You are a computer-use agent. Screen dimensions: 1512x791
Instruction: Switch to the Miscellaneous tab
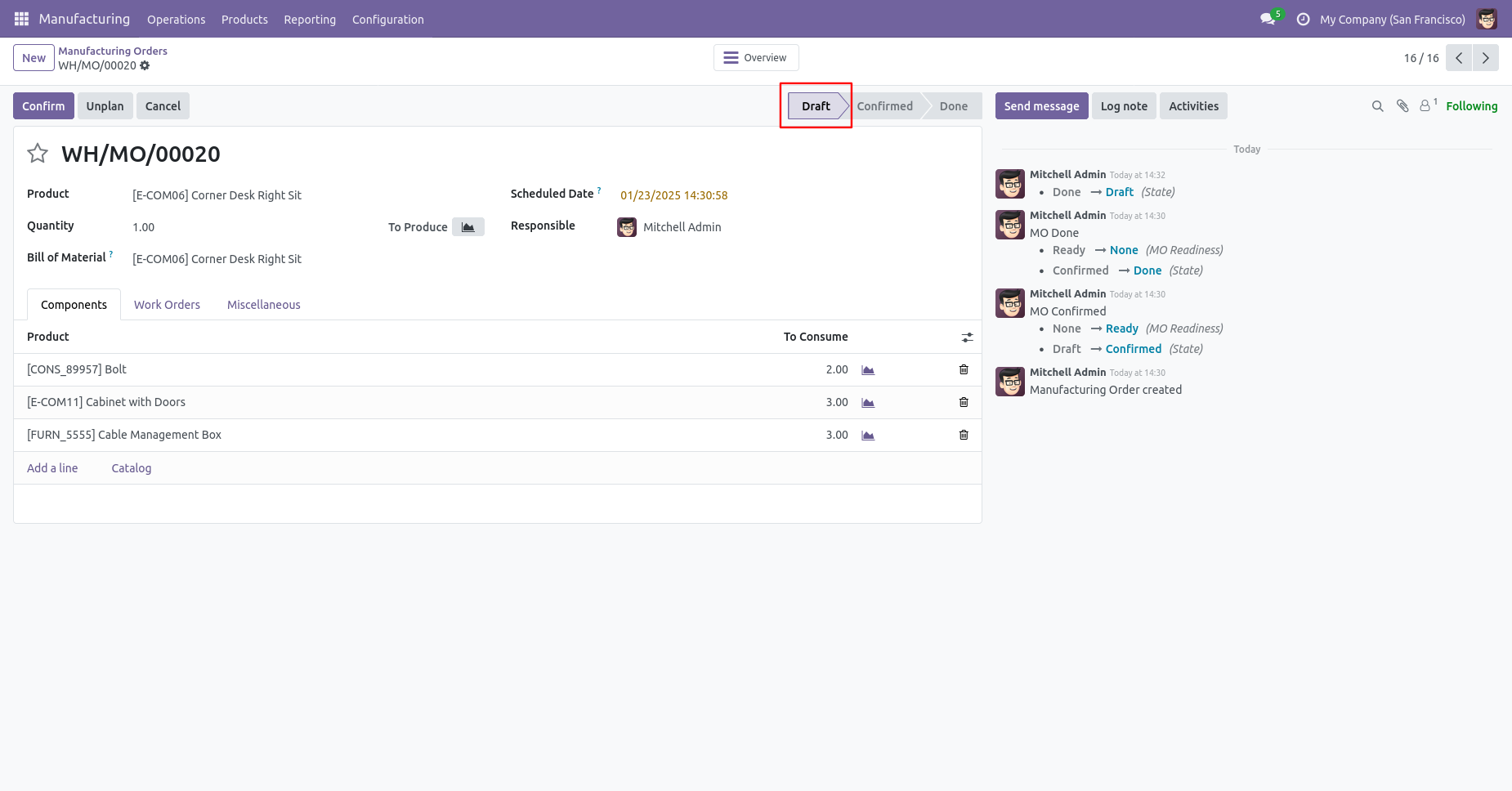[x=264, y=305]
